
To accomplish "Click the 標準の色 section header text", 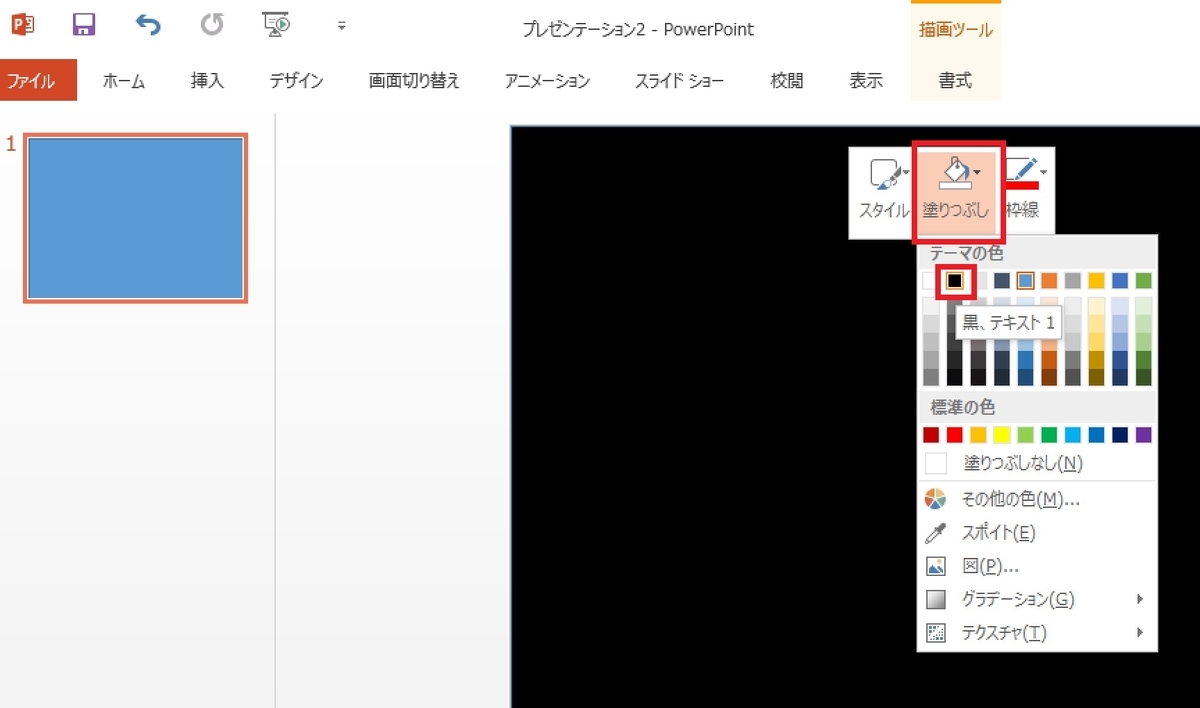I will (963, 408).
